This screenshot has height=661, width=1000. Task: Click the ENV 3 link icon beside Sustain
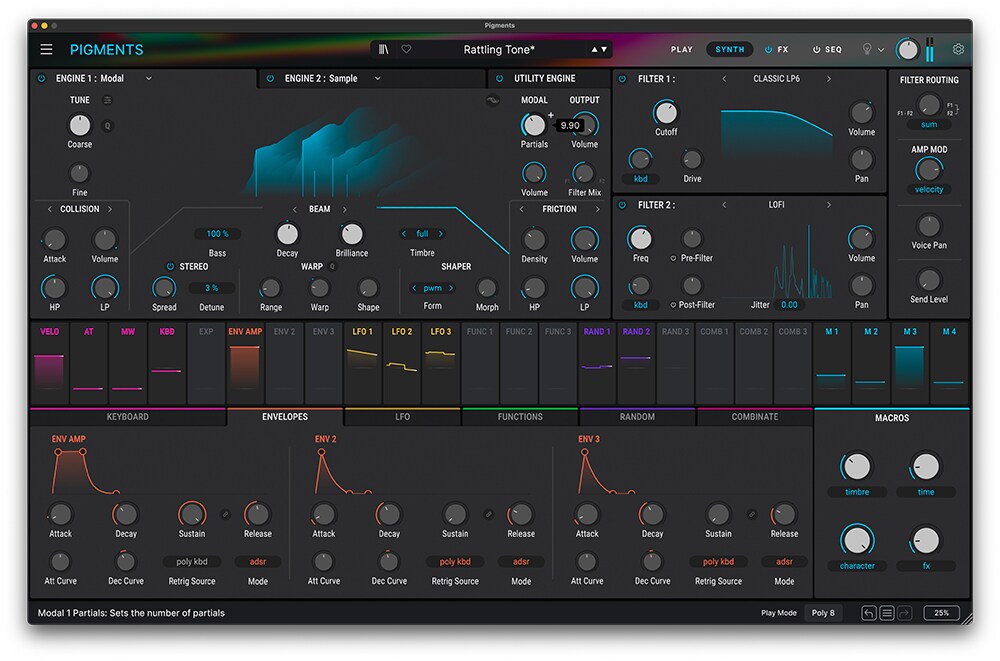pos(752,514)
